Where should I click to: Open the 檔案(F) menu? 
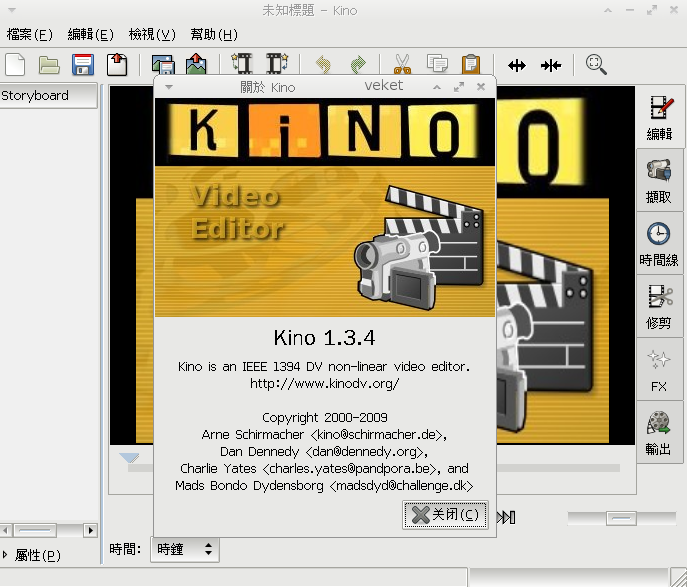pos(29,34)
